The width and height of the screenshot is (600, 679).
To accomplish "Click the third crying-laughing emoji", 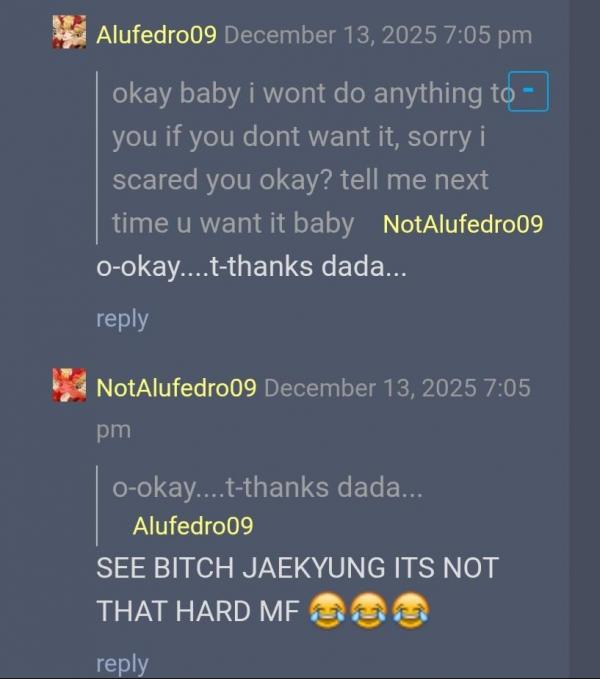I will tap(410, 610).
